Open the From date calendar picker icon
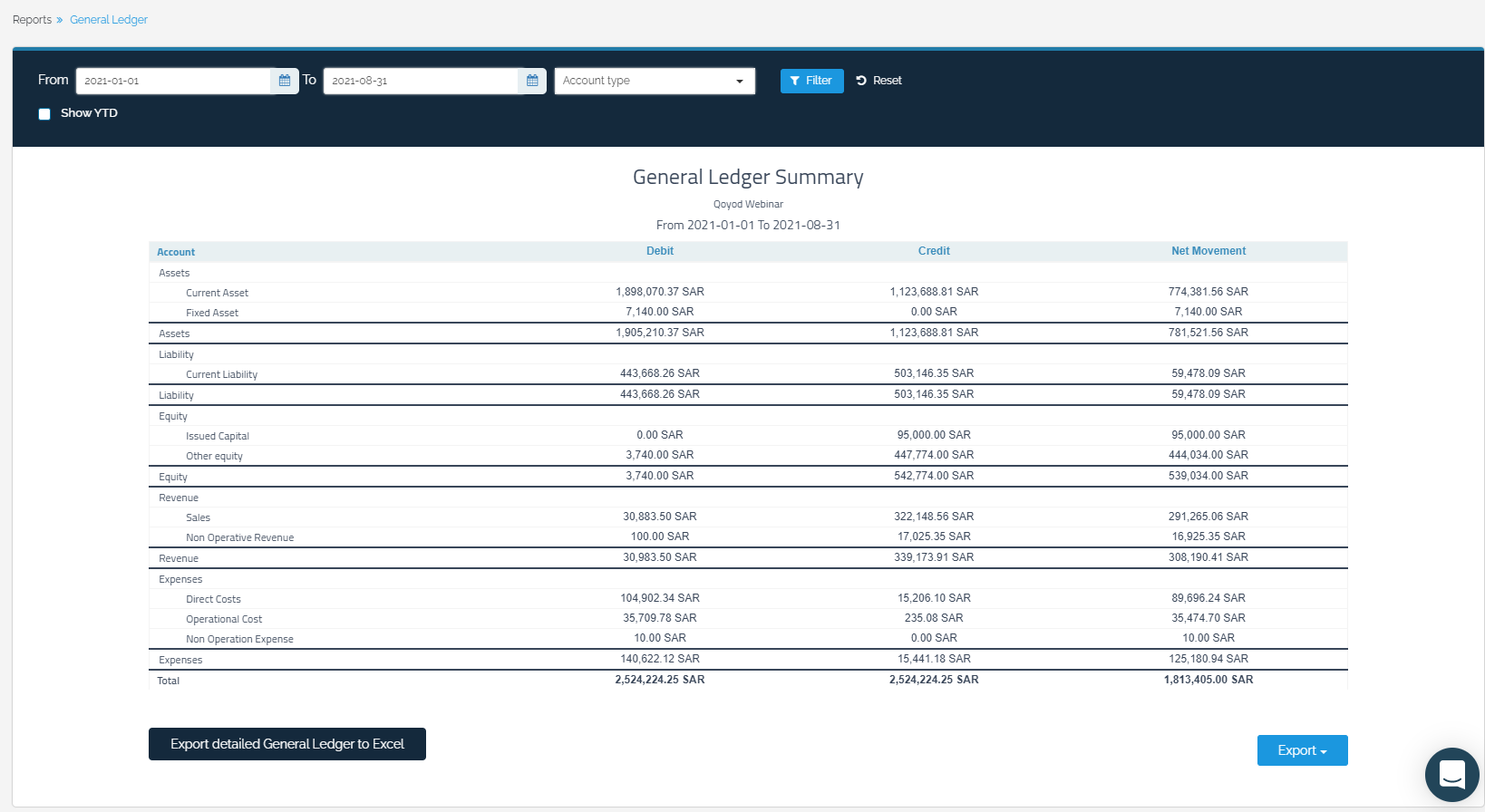The height and width of the screenshot is (812, 1485). point(285,81)
